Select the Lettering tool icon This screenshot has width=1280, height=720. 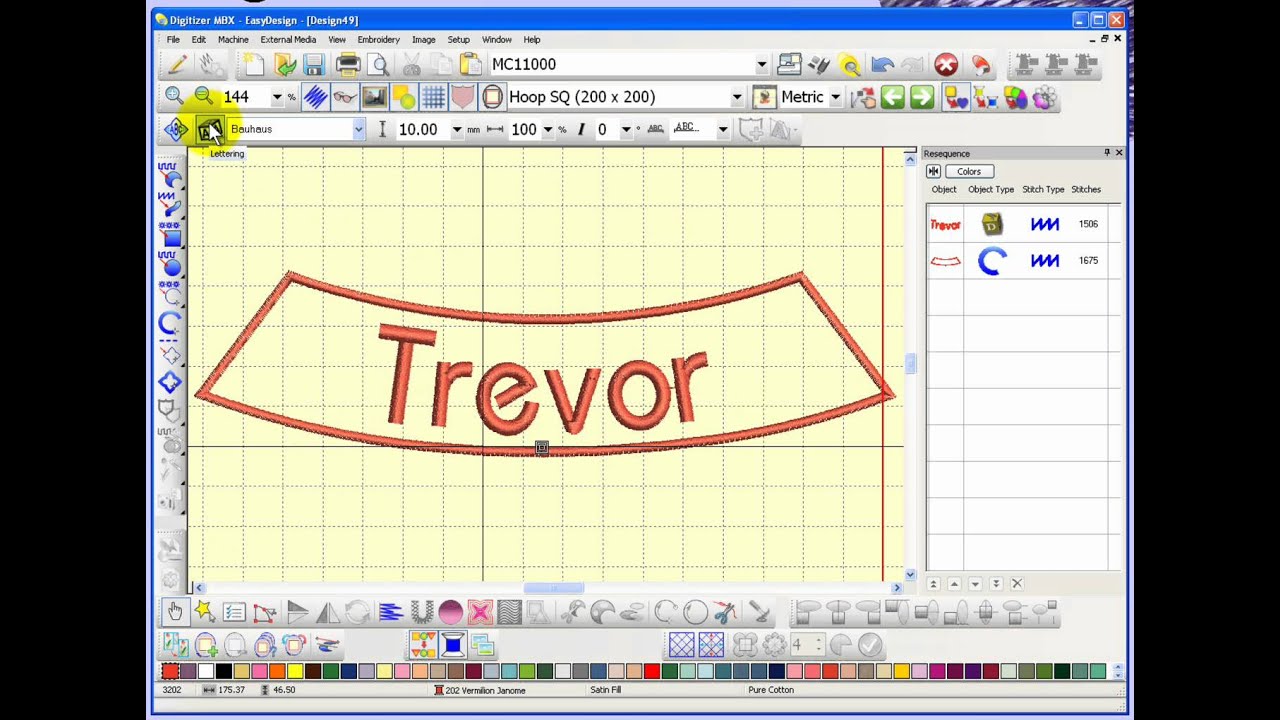tap(209, 130)
